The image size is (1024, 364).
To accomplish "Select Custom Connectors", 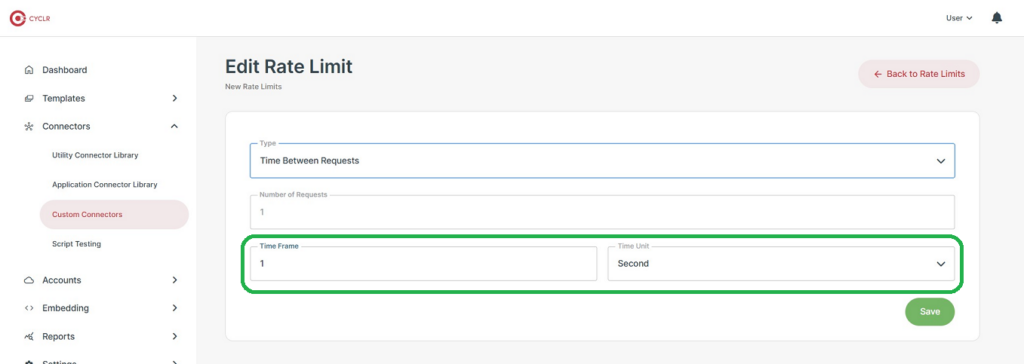I will pos(114,214).
